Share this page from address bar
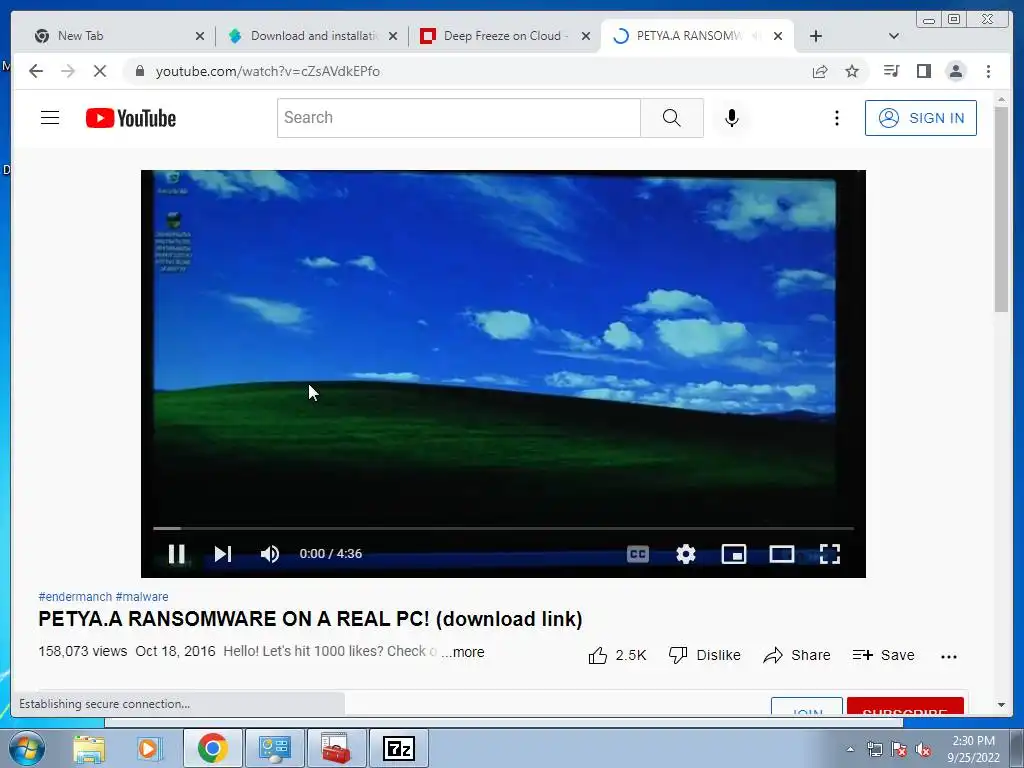The image size is (1024, 768). click(820, 71)
